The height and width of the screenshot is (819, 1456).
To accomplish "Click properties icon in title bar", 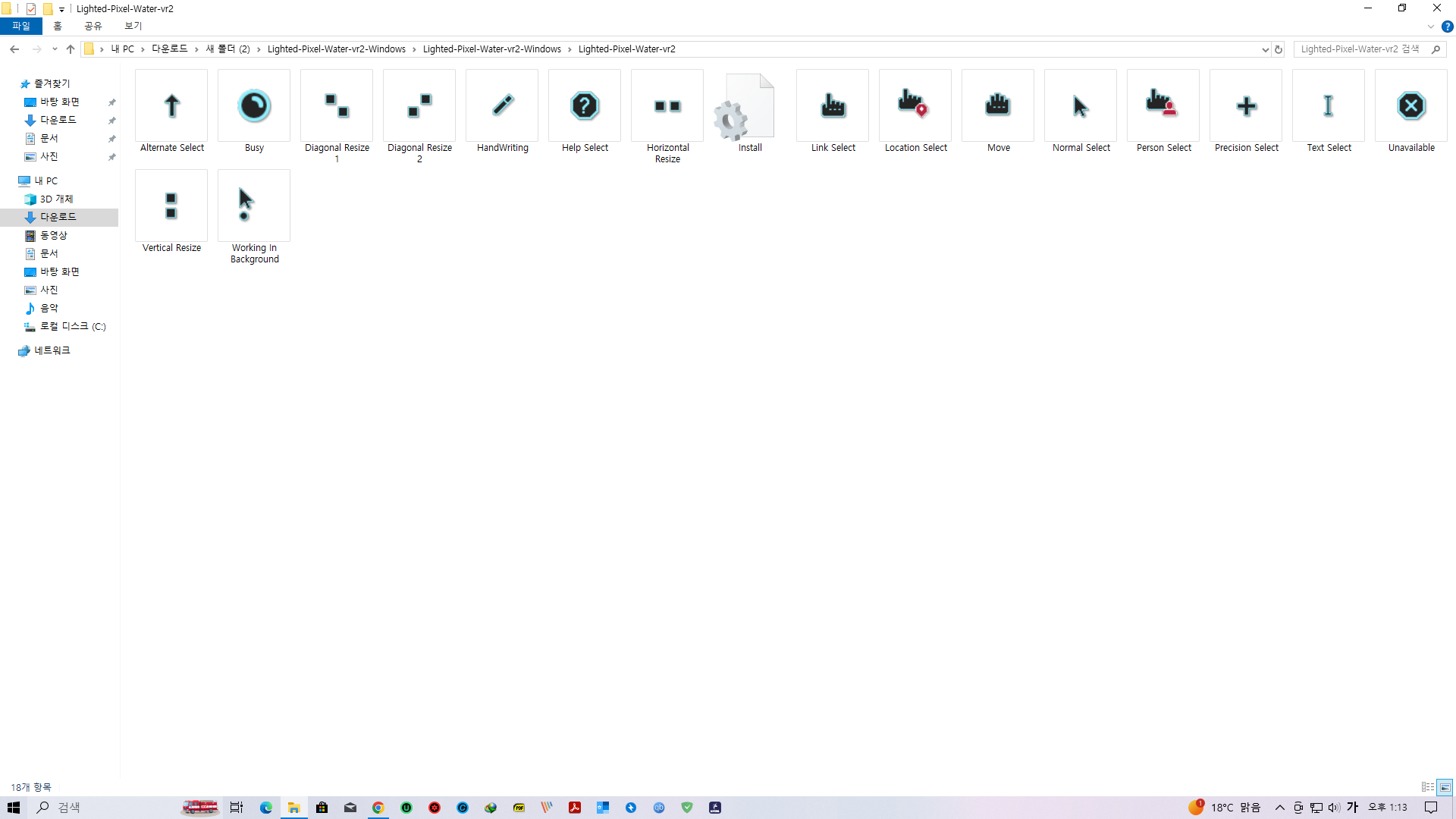I will pos(31,9).
